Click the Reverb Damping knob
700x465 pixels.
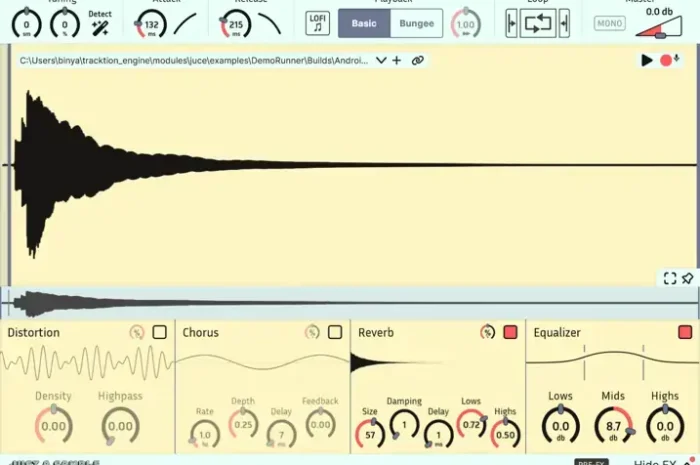pyautogui.click(x=404, y=425)
